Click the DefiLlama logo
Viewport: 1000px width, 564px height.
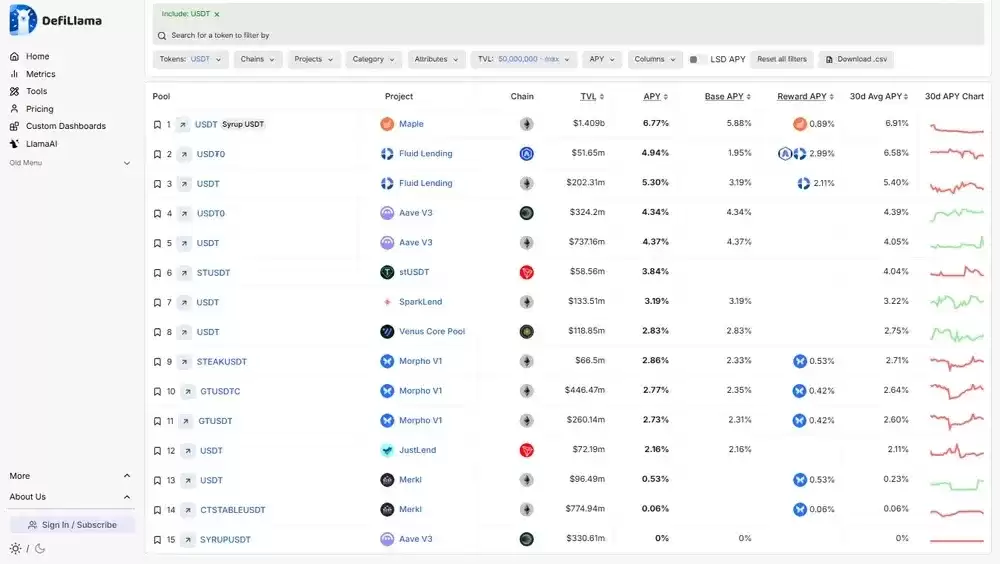coord(55,20)
